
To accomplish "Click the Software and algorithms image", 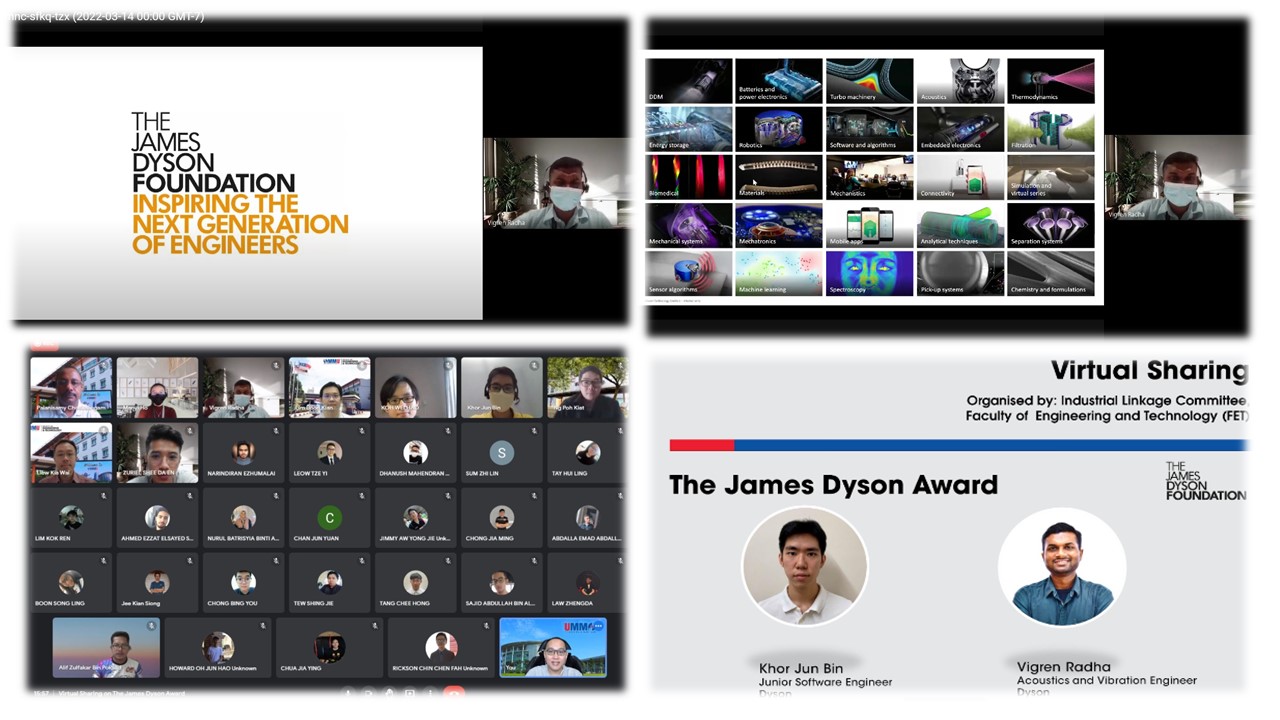I will [869, 129].
